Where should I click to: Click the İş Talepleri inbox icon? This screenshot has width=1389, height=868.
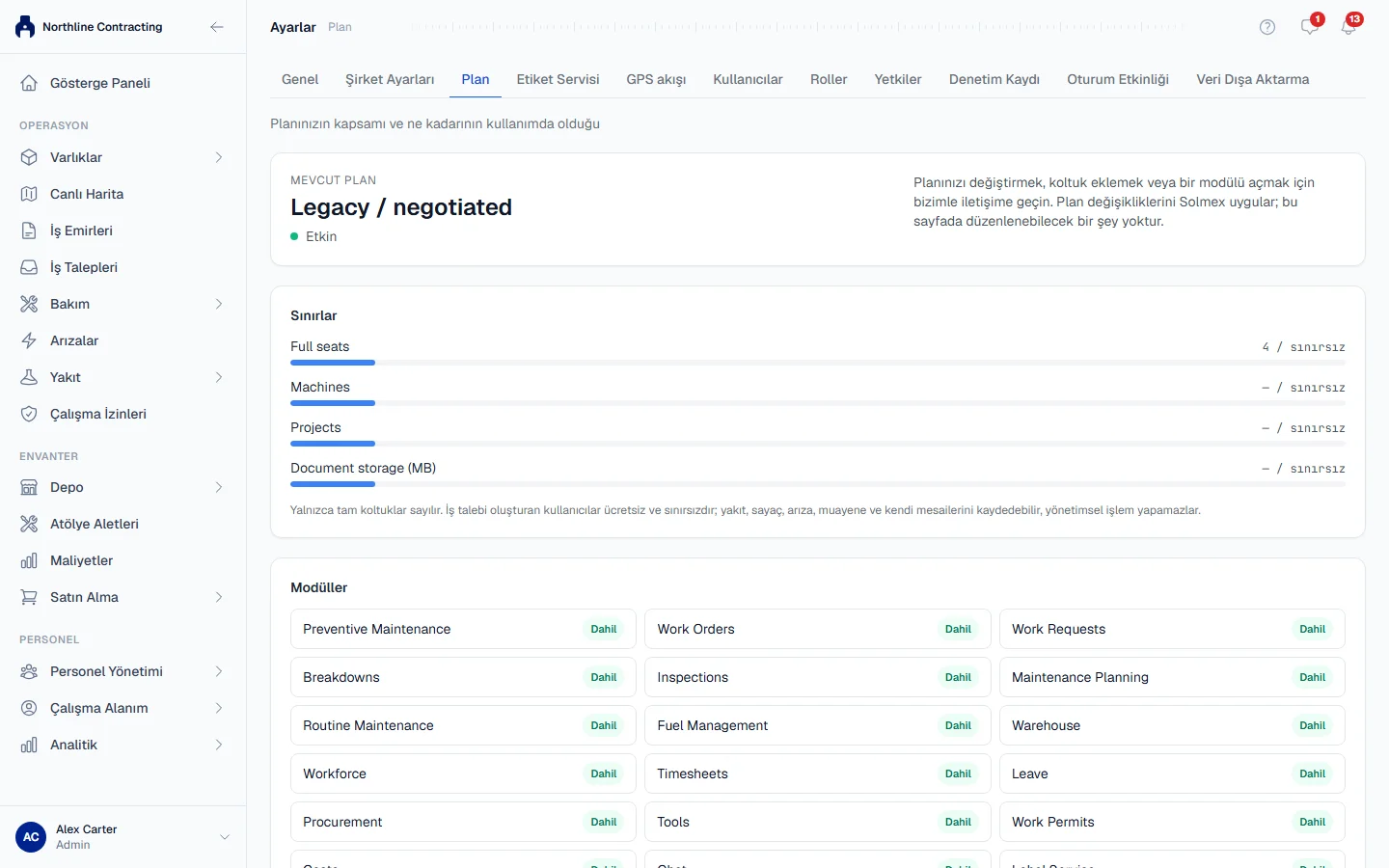[29, 267]
